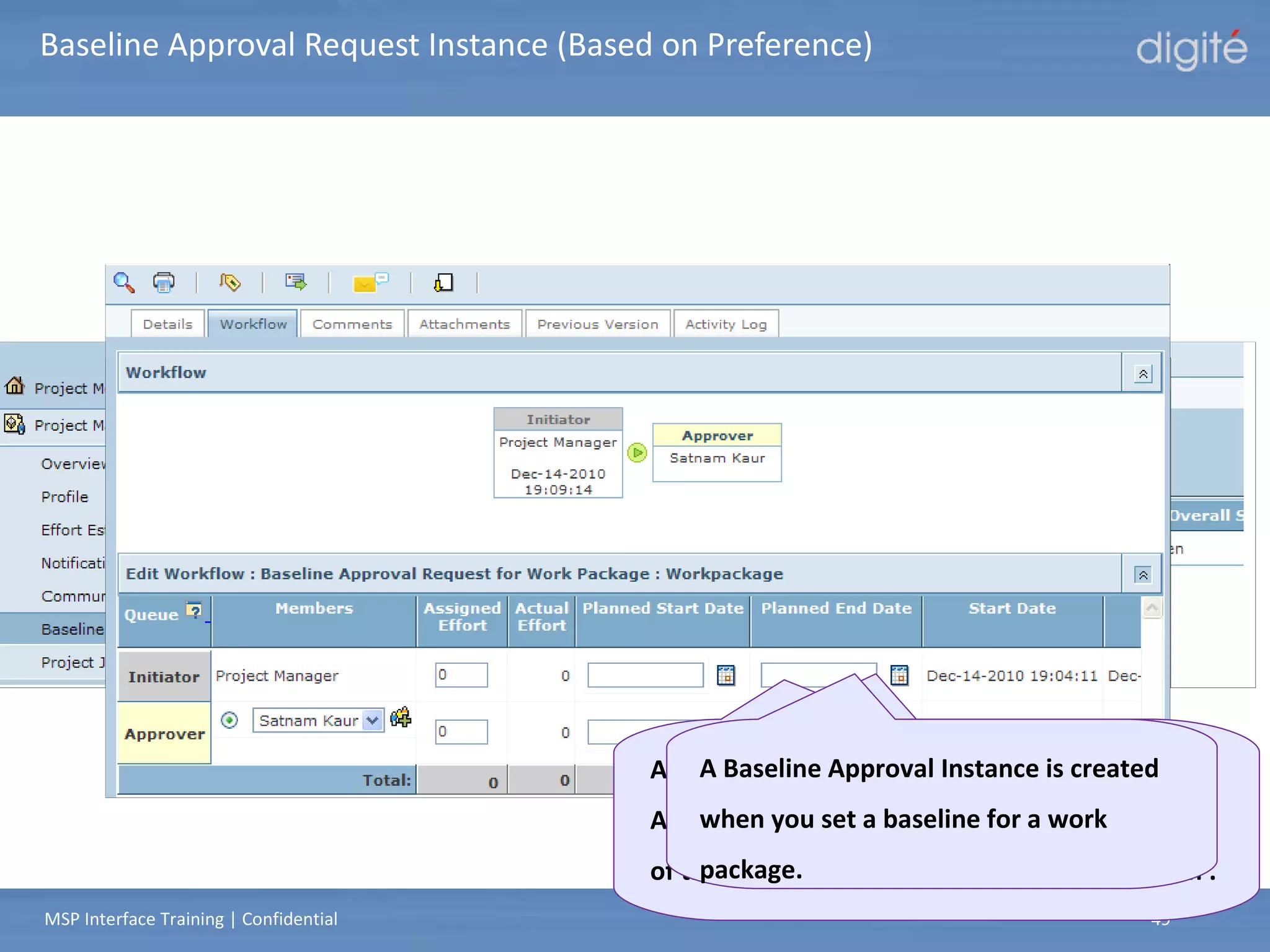Viewport: 1270px width, 952px height.
Task: Click the magnifier search icon in toolbar
Action: click(x=124, y=283)
